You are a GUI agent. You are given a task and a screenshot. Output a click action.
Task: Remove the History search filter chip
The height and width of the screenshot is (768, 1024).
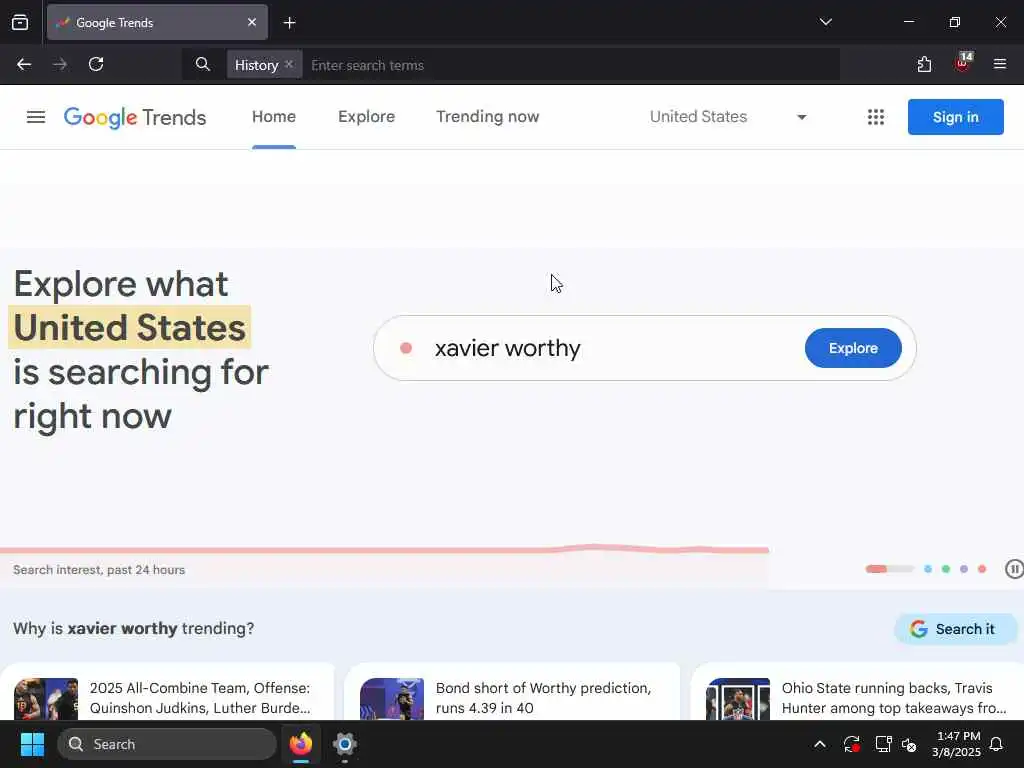(x=289, y=64)
